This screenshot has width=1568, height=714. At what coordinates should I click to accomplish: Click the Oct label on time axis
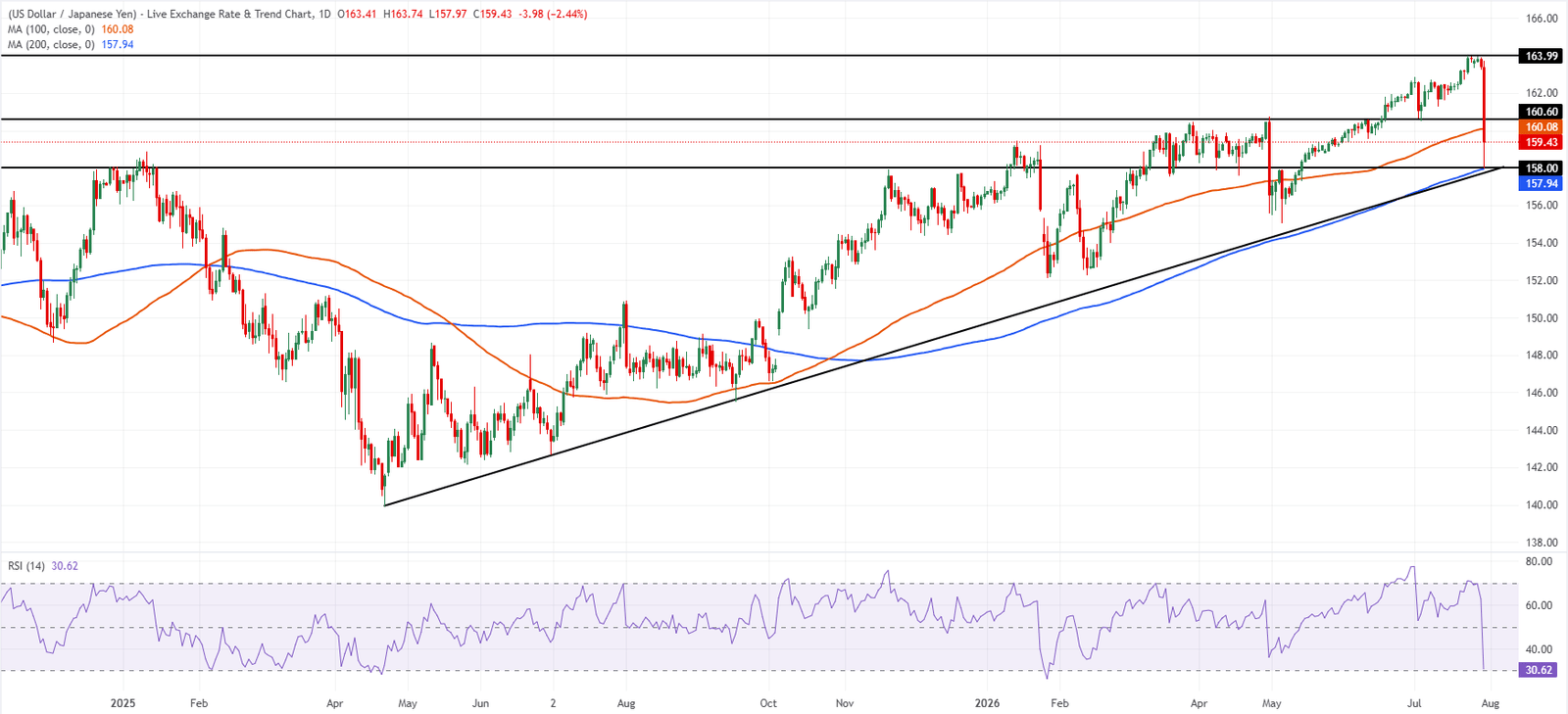(x=768, y=703)
